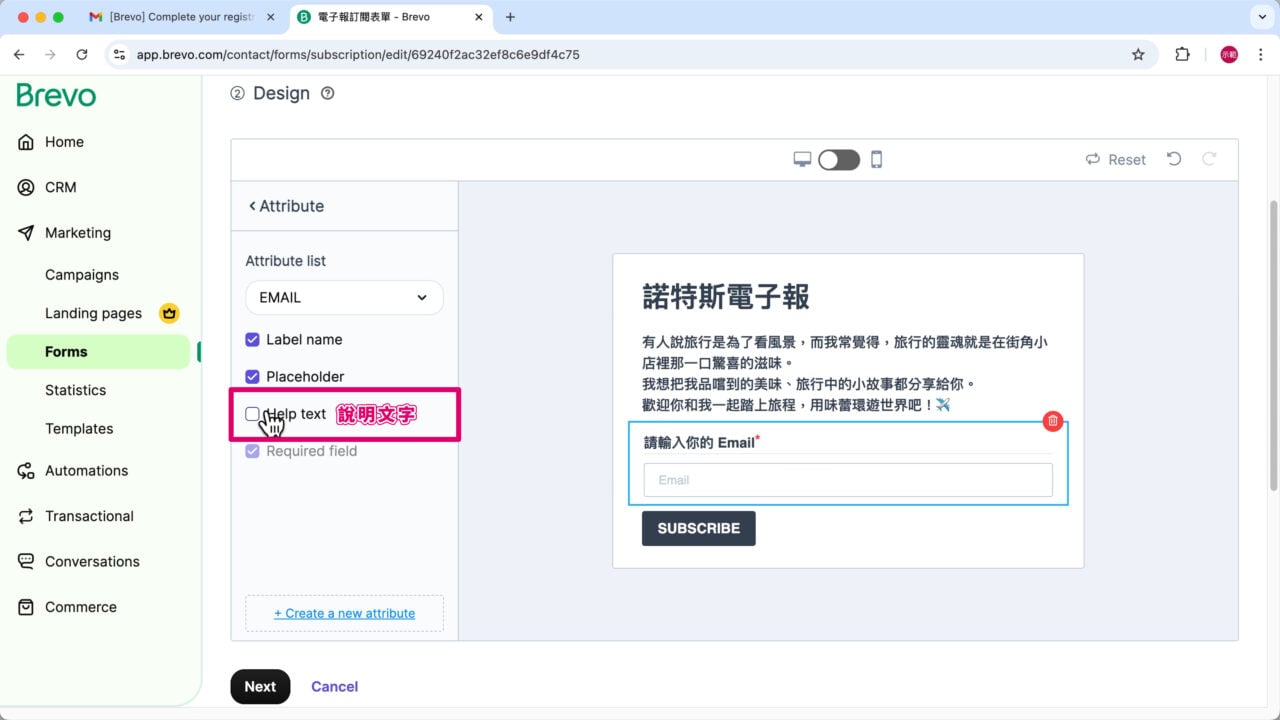This screenshot has height=720, width=1280.
Task: Open the CRM section
Action: coord(62,187)
